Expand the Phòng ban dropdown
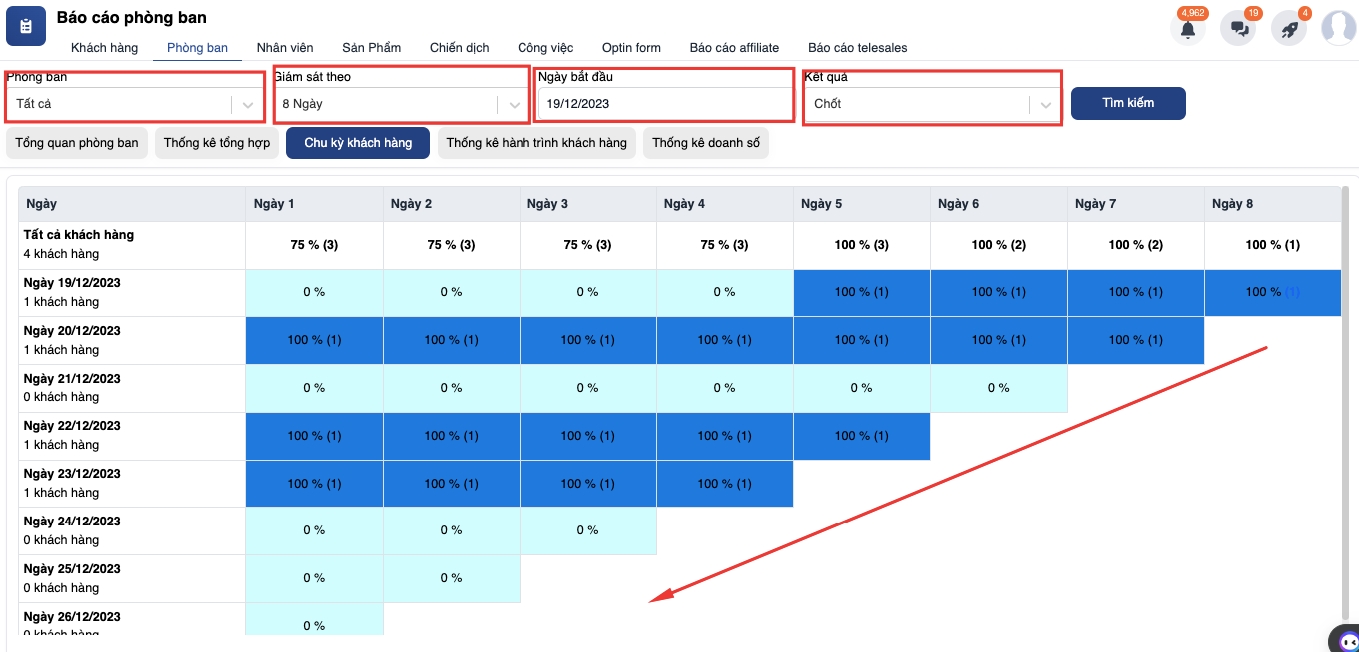1359x652 pixels. pos(247,104)
